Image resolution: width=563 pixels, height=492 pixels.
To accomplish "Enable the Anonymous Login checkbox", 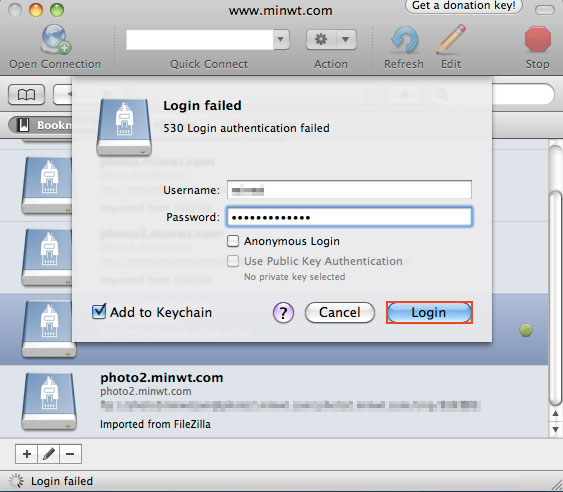I will (233, 241).
